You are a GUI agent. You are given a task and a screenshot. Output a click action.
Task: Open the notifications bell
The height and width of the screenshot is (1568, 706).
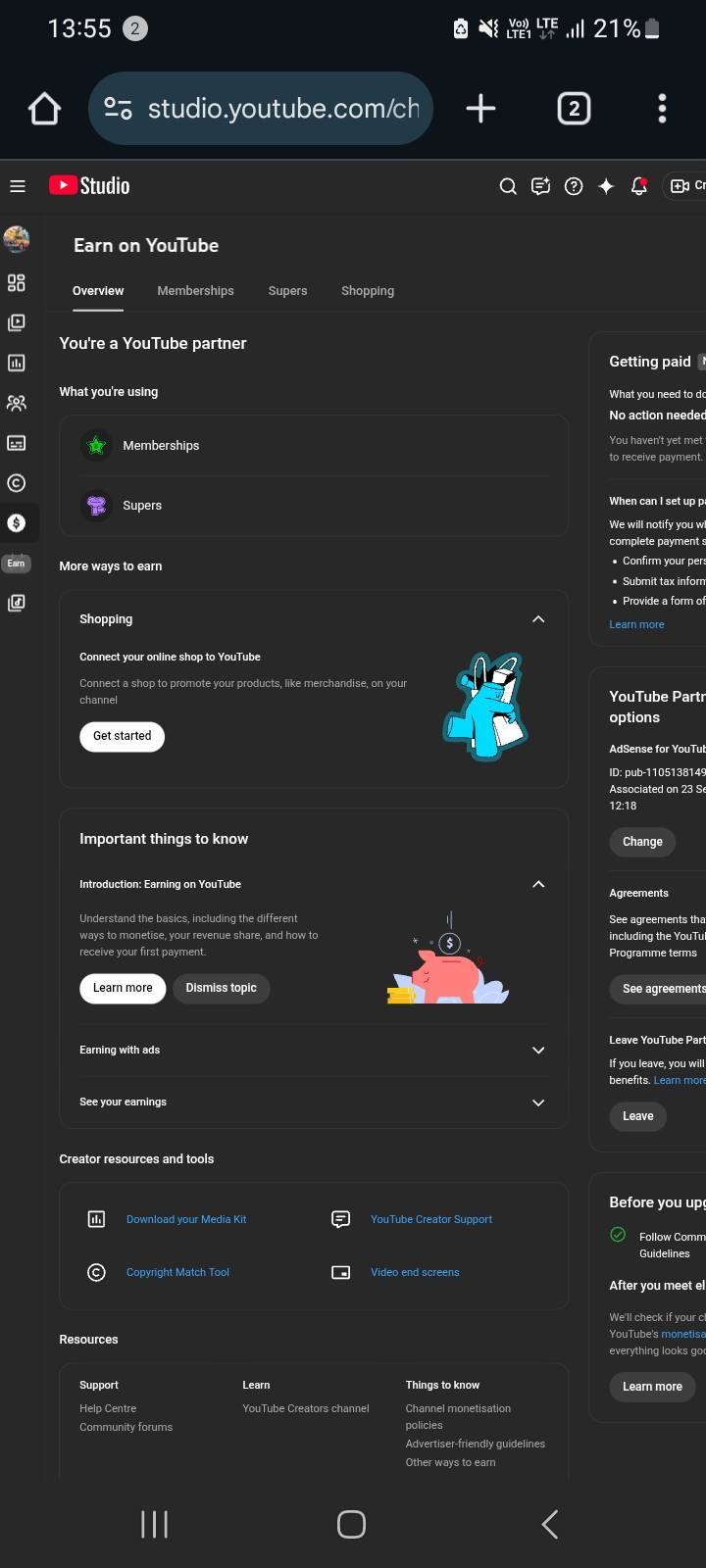point(639,186)
